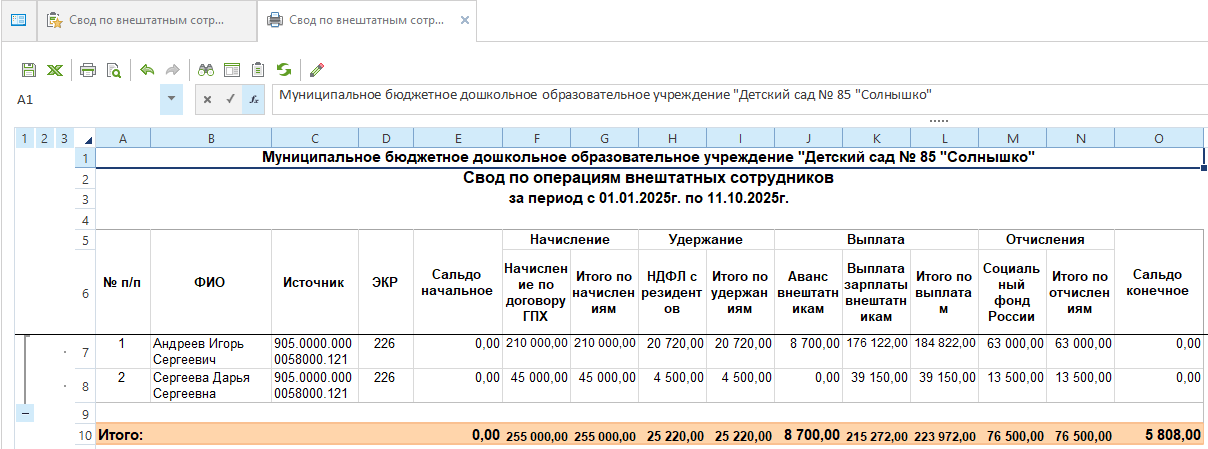The width and height of the screenshot is (1208, 449).
Task: Open the insert function fx button
Action: 254,99
